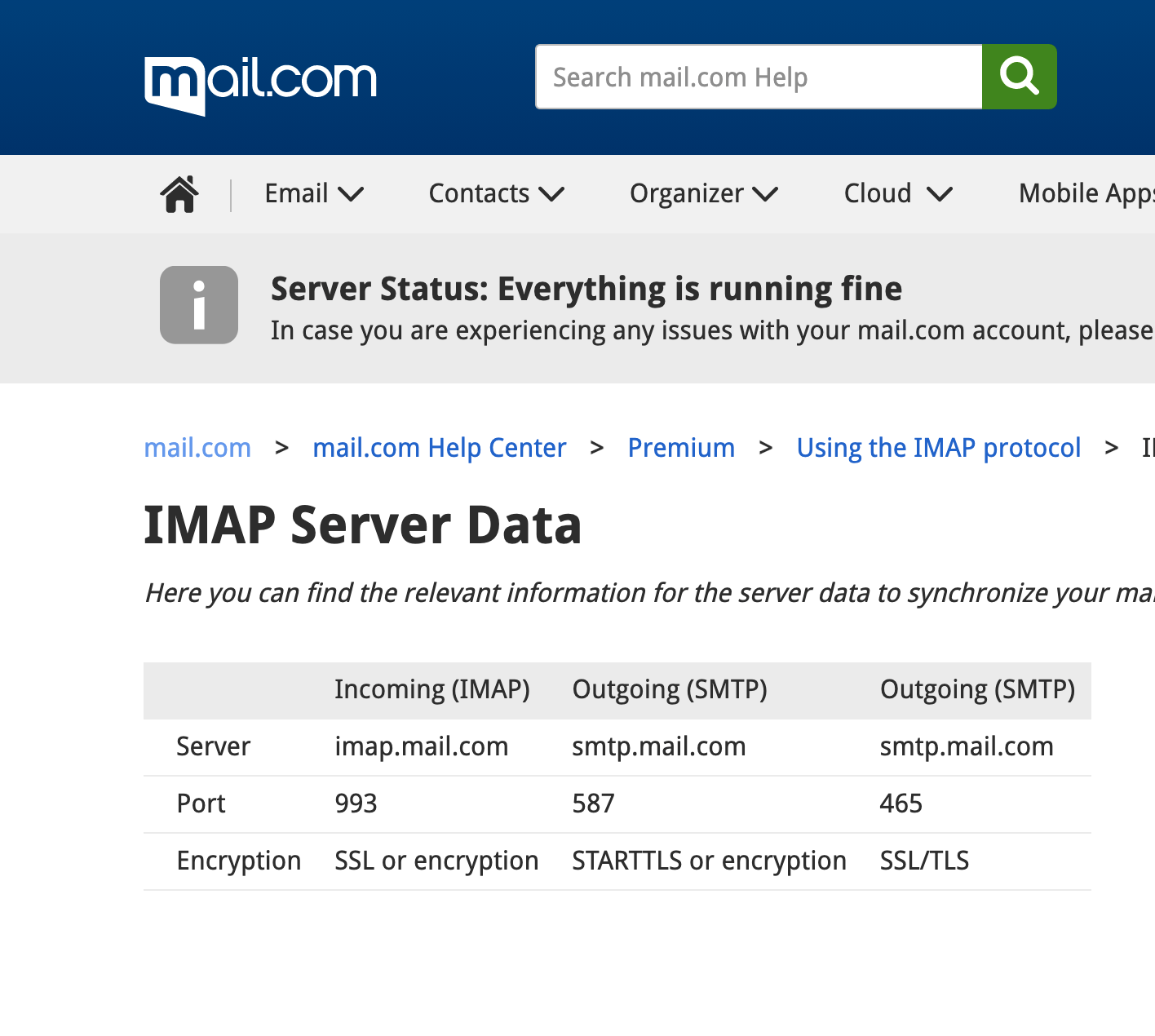Open the Email navigation item
The height and width of the screenshot is (1036, 1155).
click(x=297, y=193)
